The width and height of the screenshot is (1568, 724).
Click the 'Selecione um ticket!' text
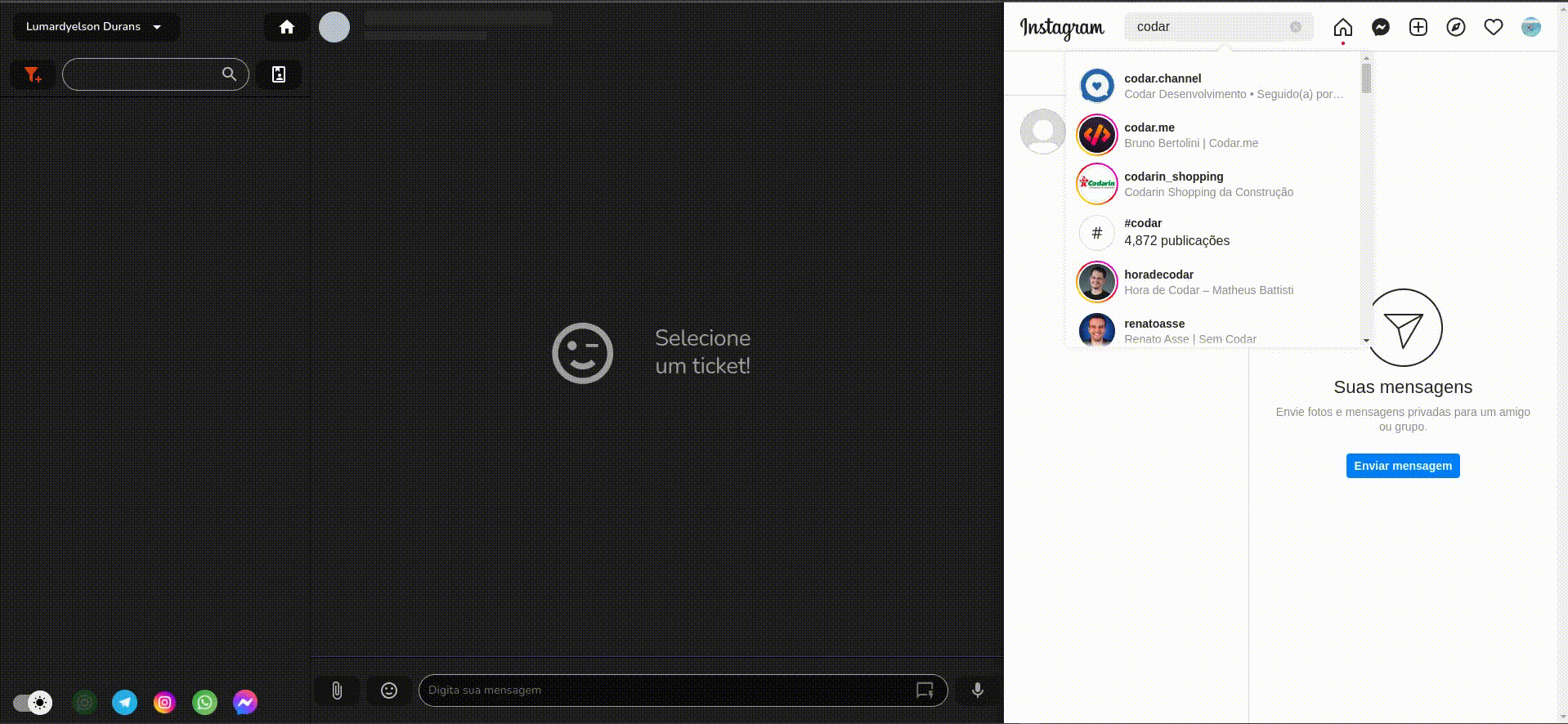(x=703, y=352)
